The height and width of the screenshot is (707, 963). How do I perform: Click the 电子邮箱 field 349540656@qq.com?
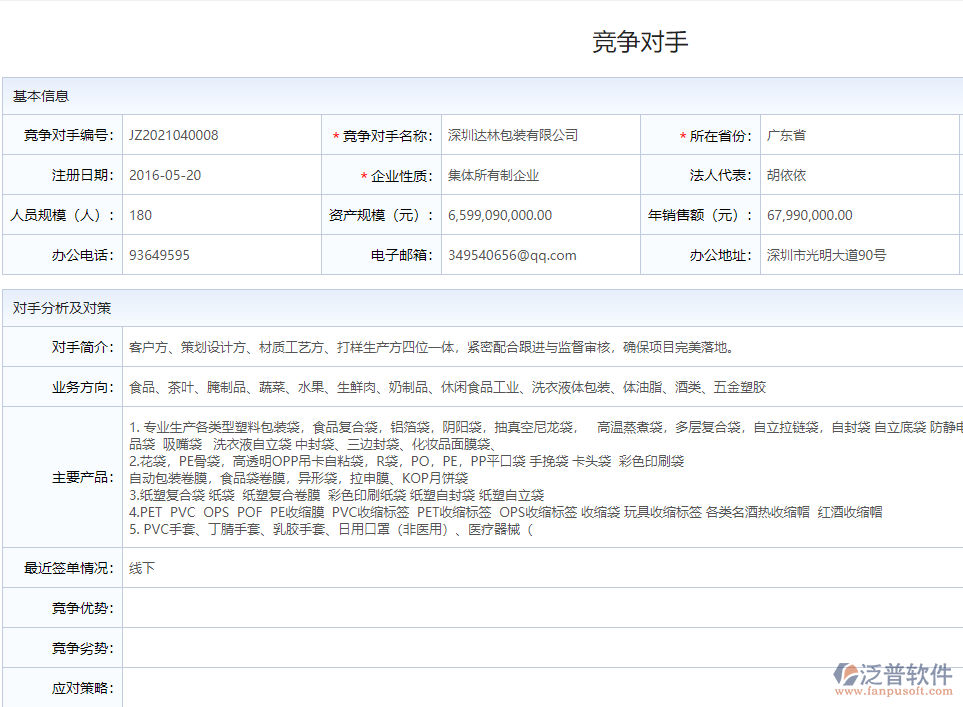(540, 255)
